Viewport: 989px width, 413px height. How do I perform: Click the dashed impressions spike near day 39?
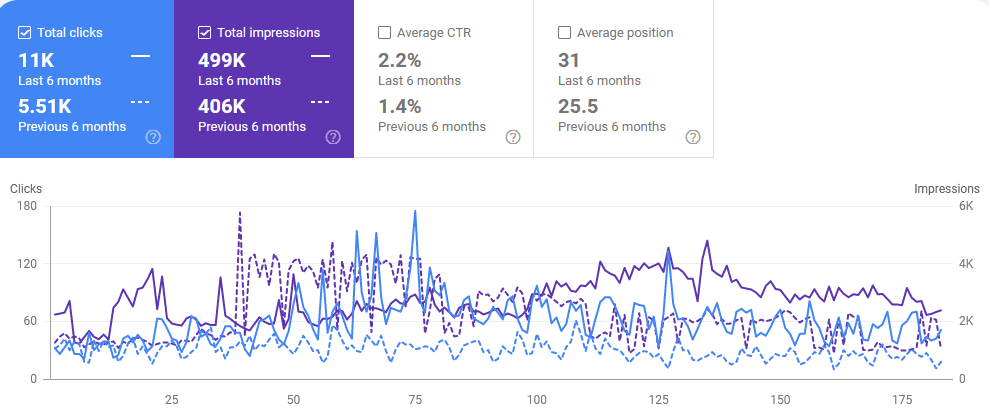coord(240,213)
